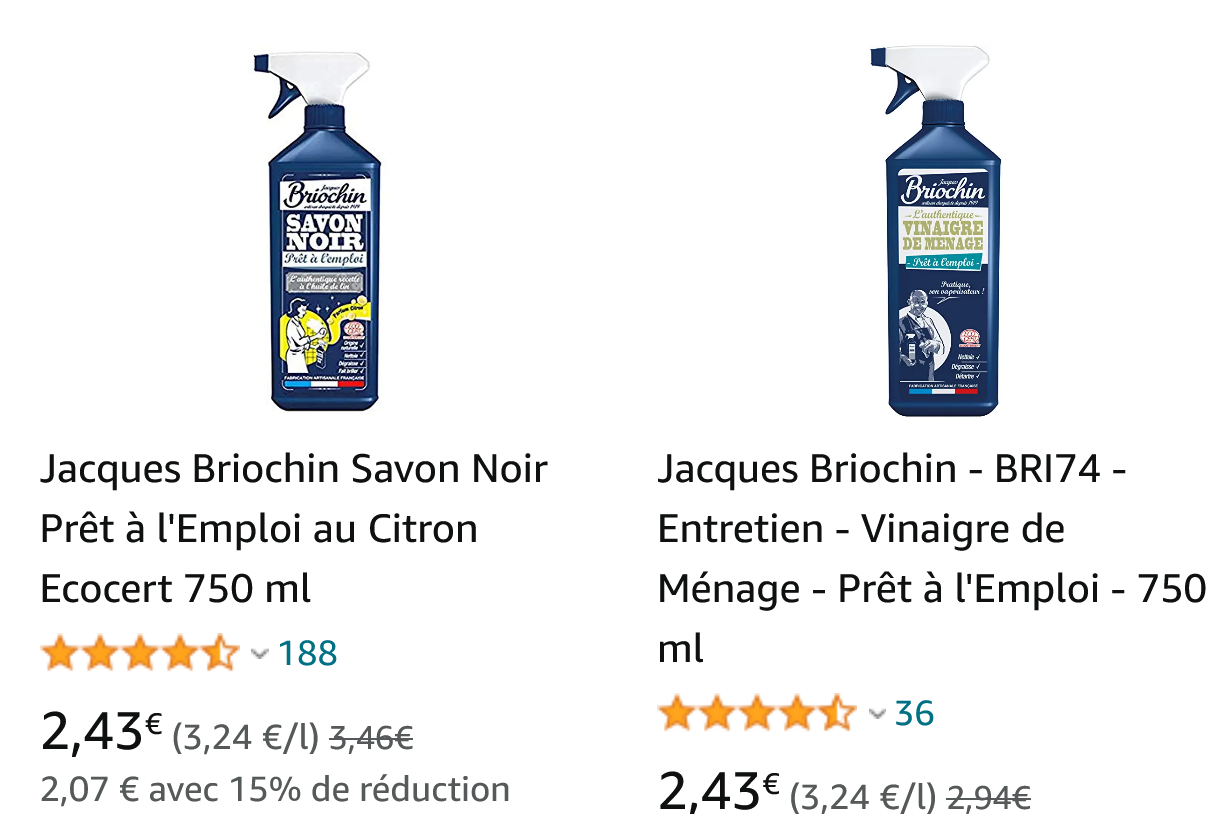This screenshot has width=1221, height=814.
Task: Click the star rating of Savon Noir
Action: (x=140, y=652)
